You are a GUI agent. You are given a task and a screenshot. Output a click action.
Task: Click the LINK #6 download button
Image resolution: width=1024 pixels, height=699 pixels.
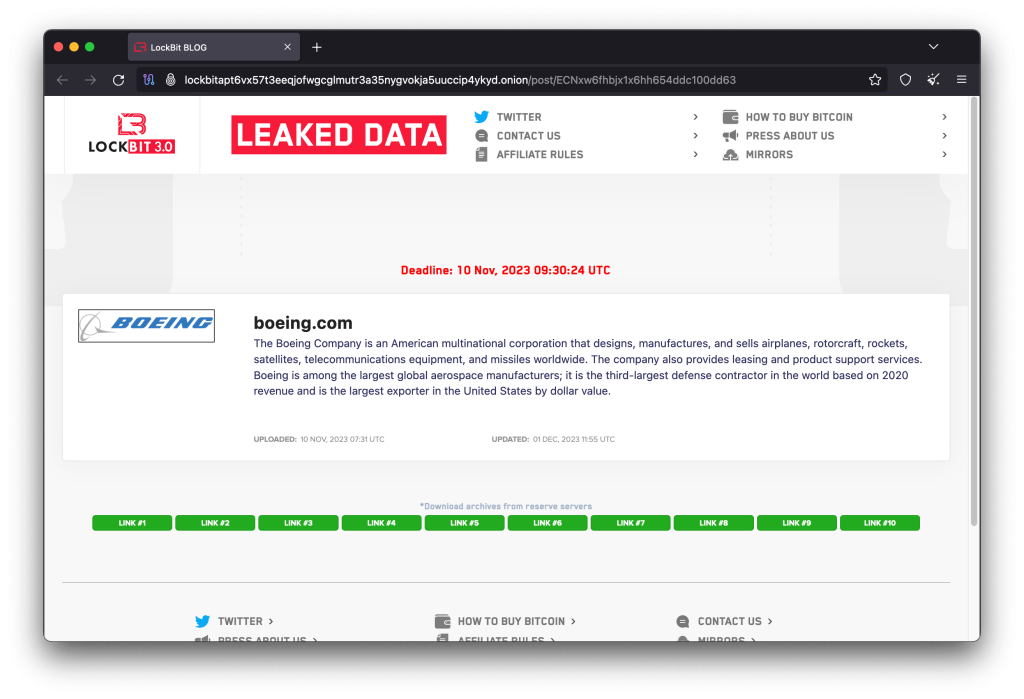pyautogui.click(x=547, y=523)
